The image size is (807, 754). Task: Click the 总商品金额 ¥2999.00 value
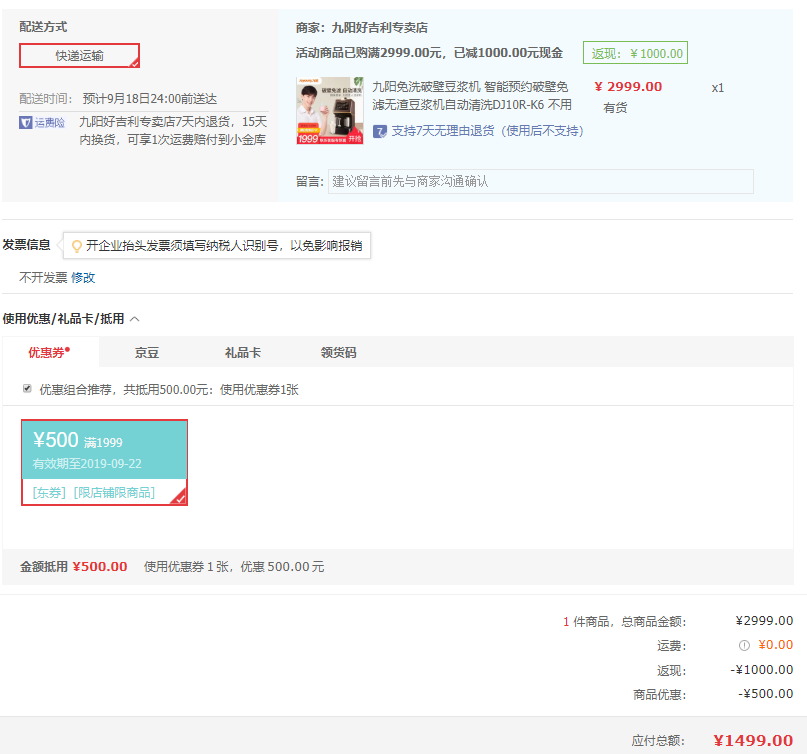pyautogui.click(x=764, y=621)
